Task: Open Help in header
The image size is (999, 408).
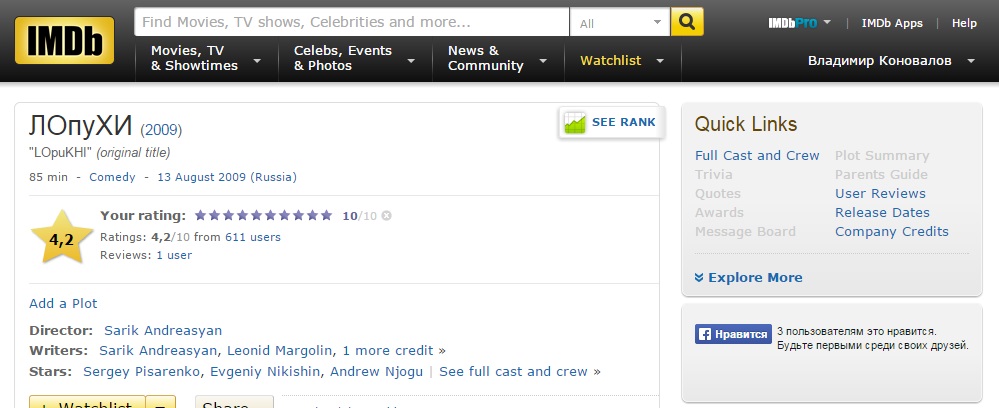Action: coord(964,23)
